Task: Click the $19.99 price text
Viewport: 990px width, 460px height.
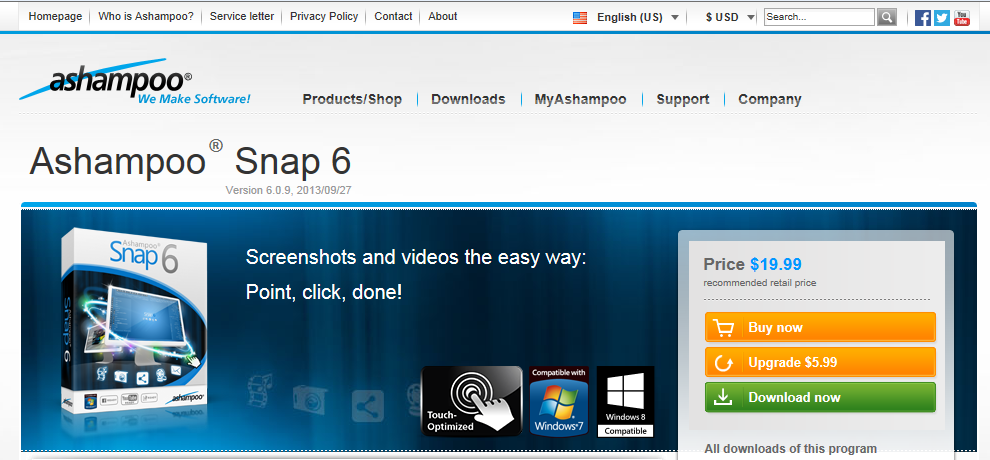Action: 776,264
